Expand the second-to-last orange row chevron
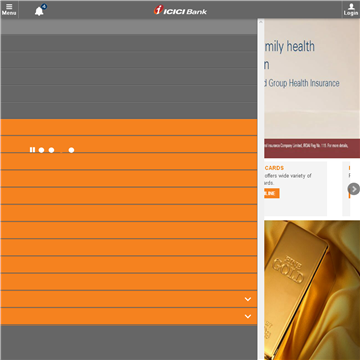The image size is (360, 360). click(x=248, y=299)
